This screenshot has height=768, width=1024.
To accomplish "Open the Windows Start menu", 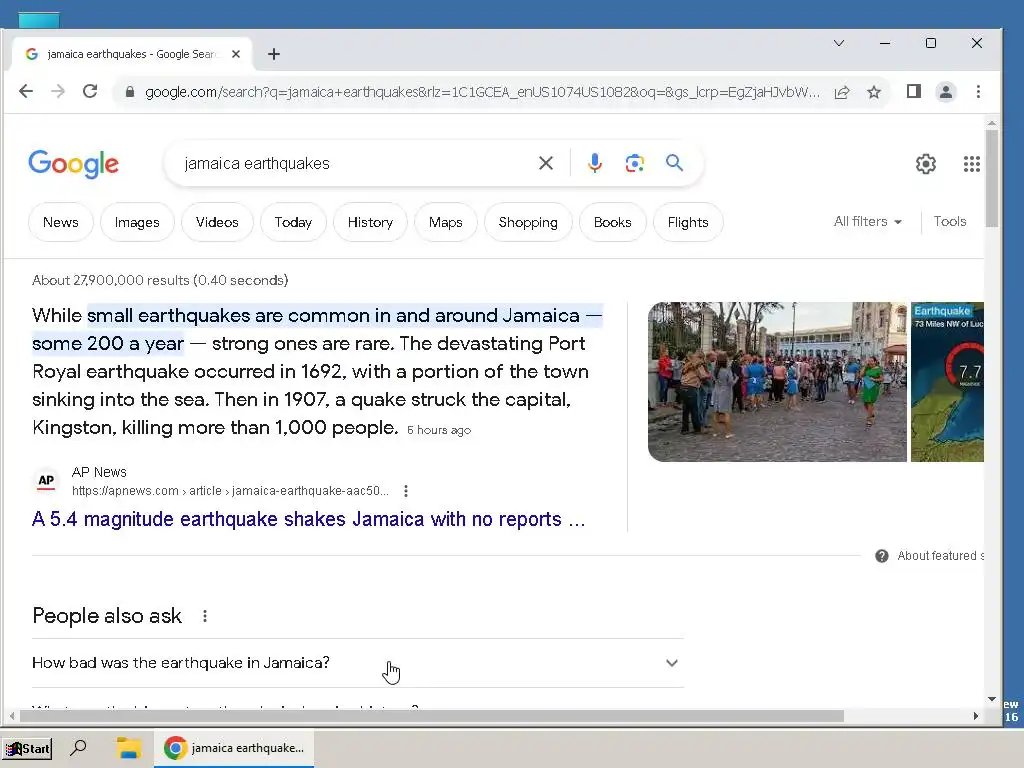I will pos(27,748).
